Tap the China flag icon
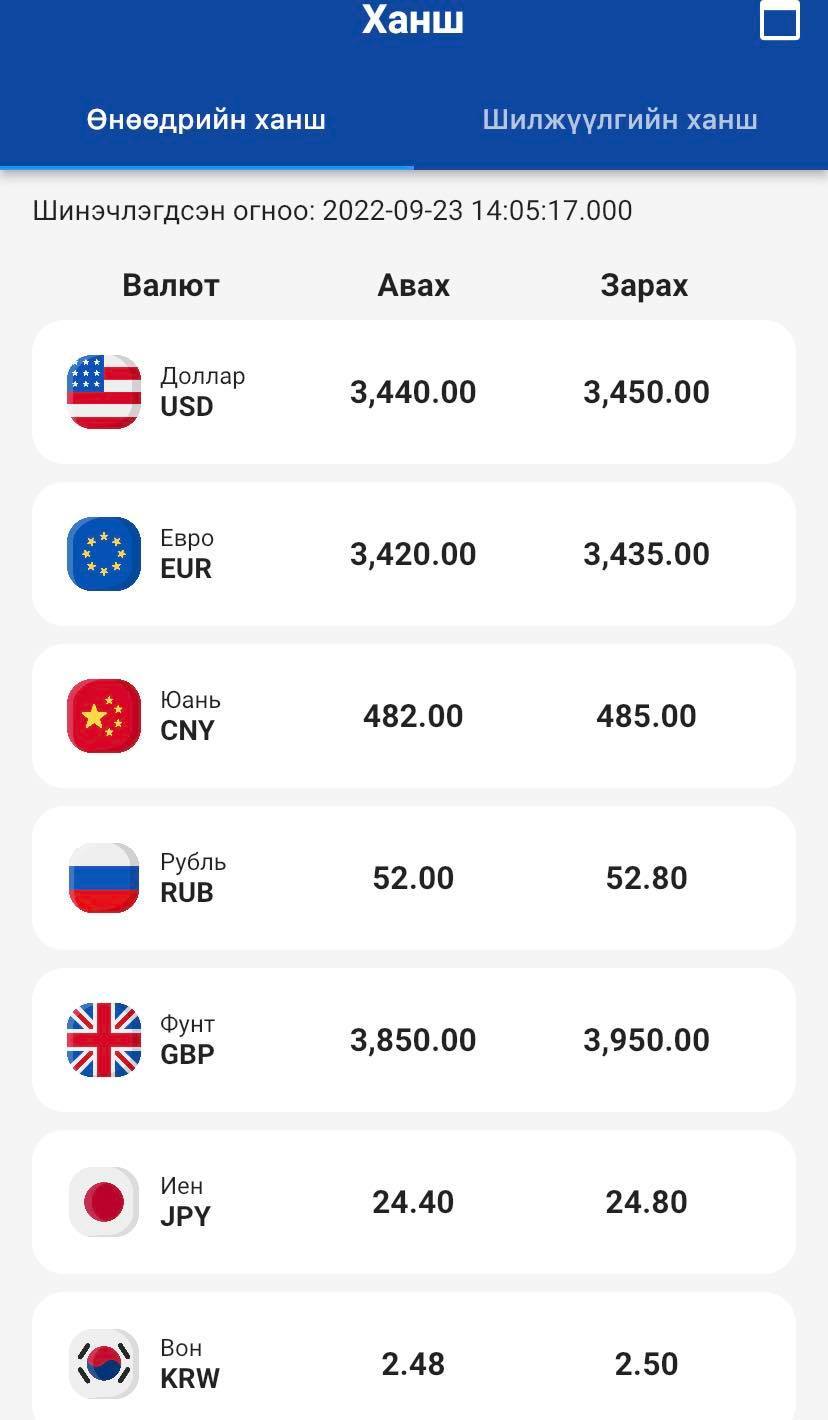 click(104, 716)
